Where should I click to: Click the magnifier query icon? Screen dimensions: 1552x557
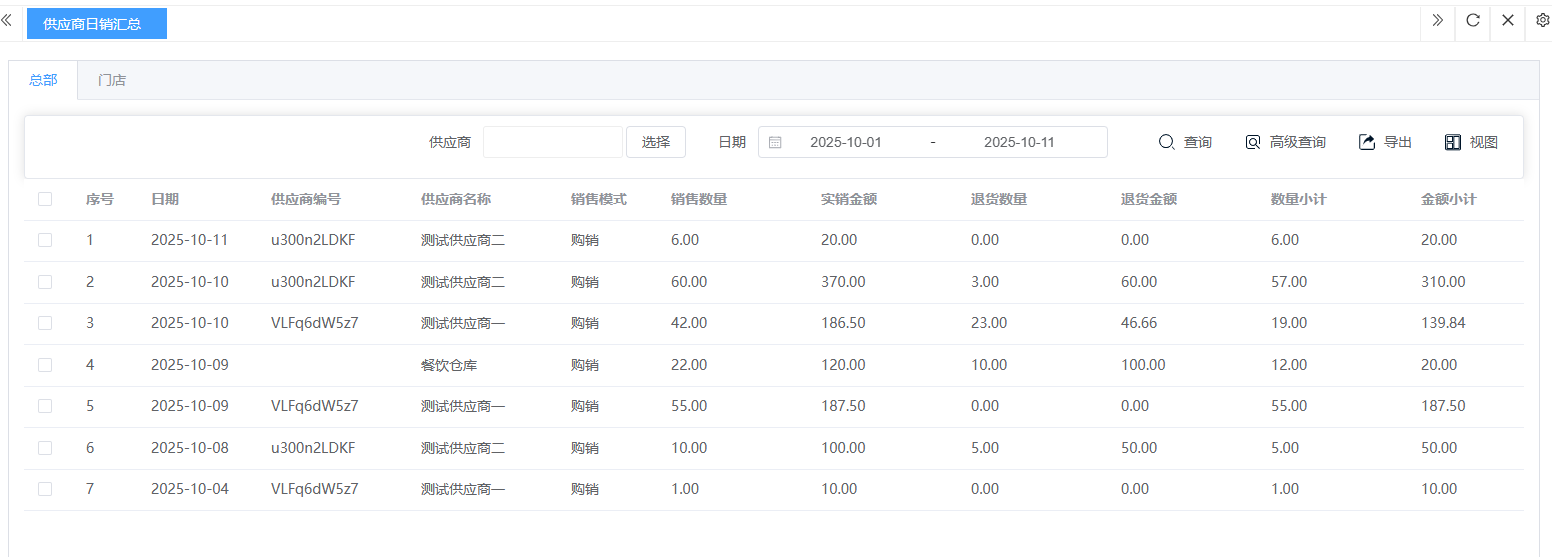[1166, 142]
